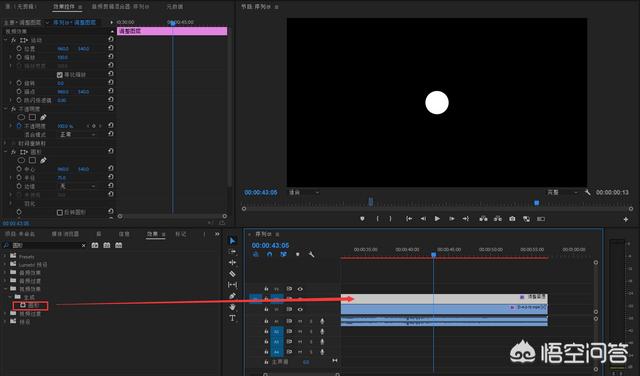Toggle linked selection in timeline

283,254
